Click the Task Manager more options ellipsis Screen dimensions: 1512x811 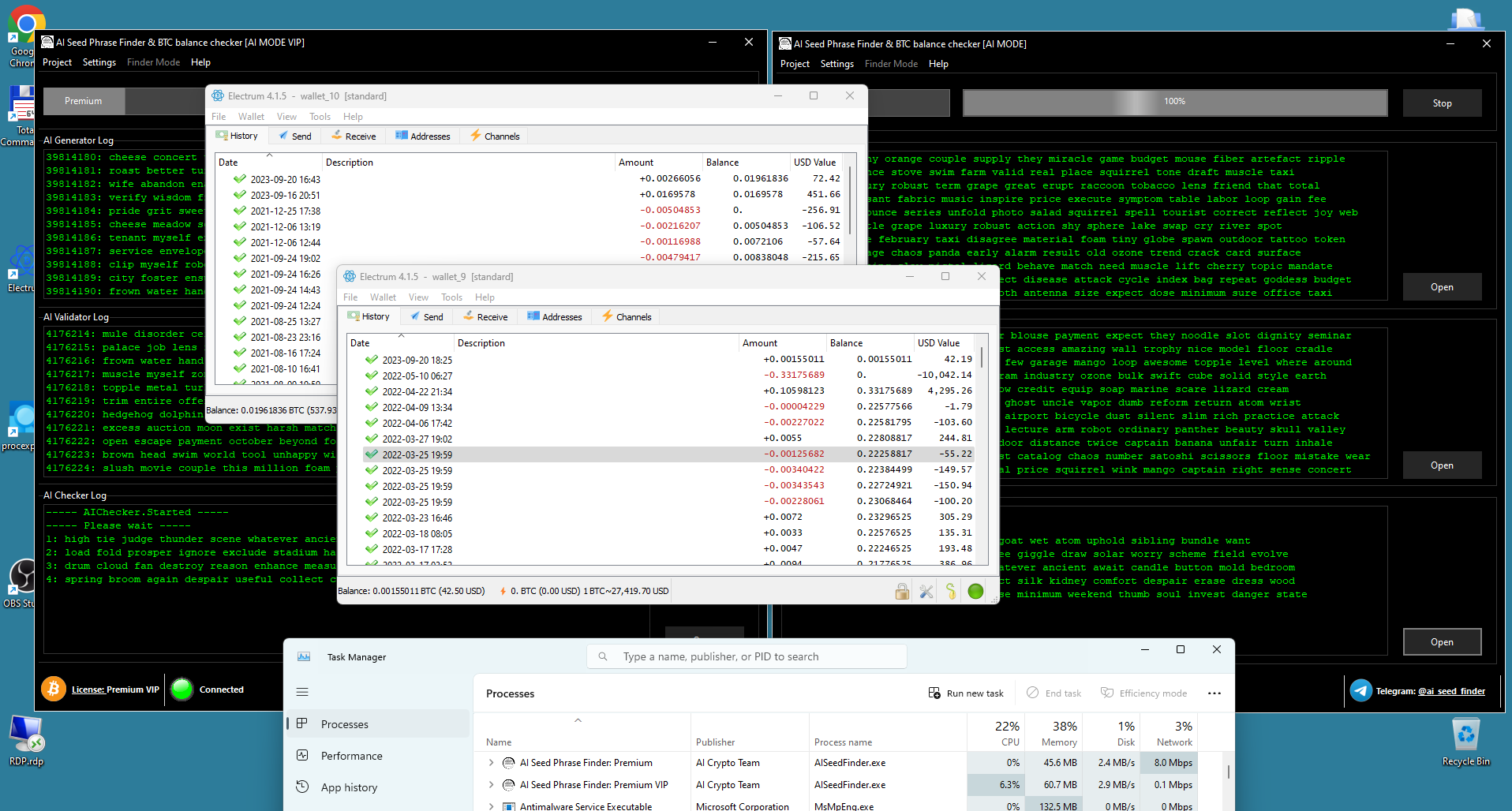point(1214,693)
